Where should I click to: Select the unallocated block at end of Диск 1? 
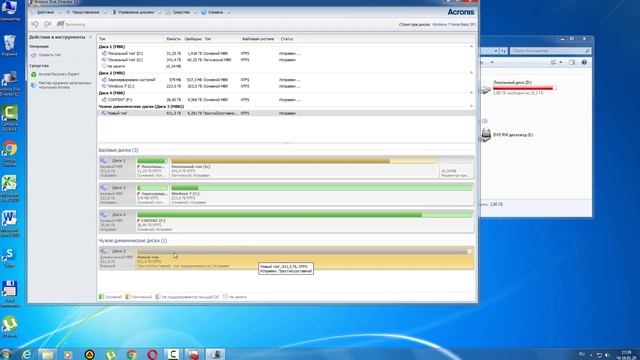[456, 168]
